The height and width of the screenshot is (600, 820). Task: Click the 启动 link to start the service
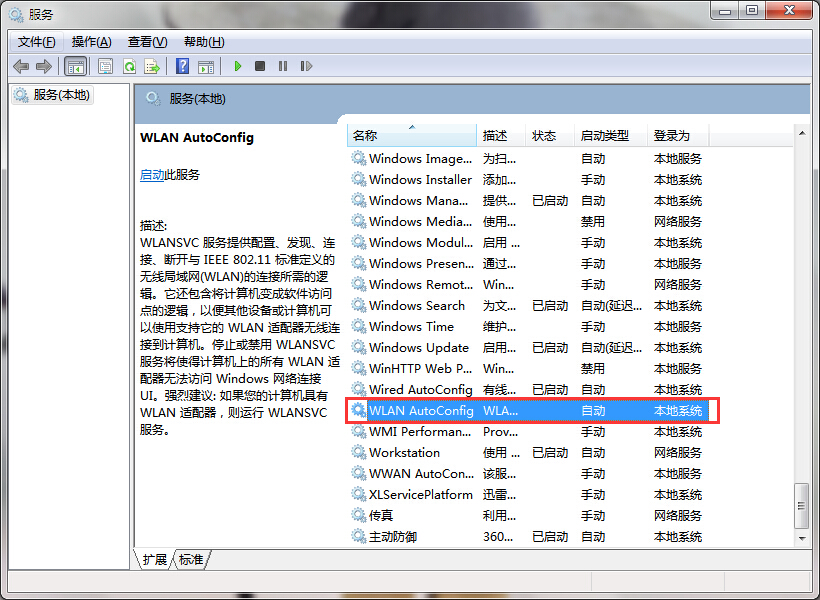[x=152, y=174]
